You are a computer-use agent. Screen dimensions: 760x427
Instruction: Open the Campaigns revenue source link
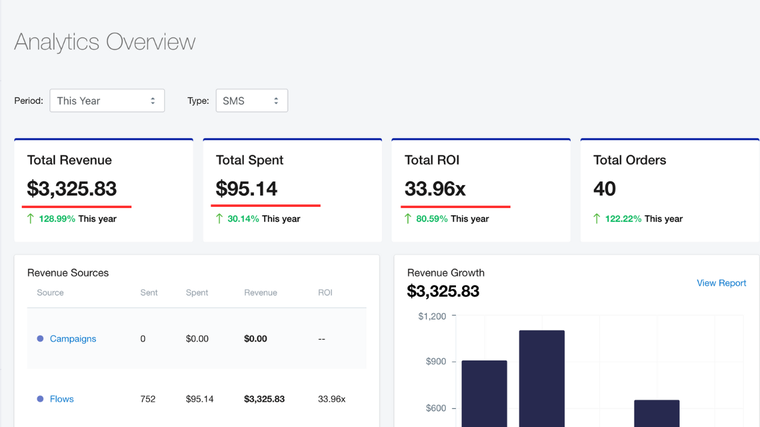(x=73, y=339)
